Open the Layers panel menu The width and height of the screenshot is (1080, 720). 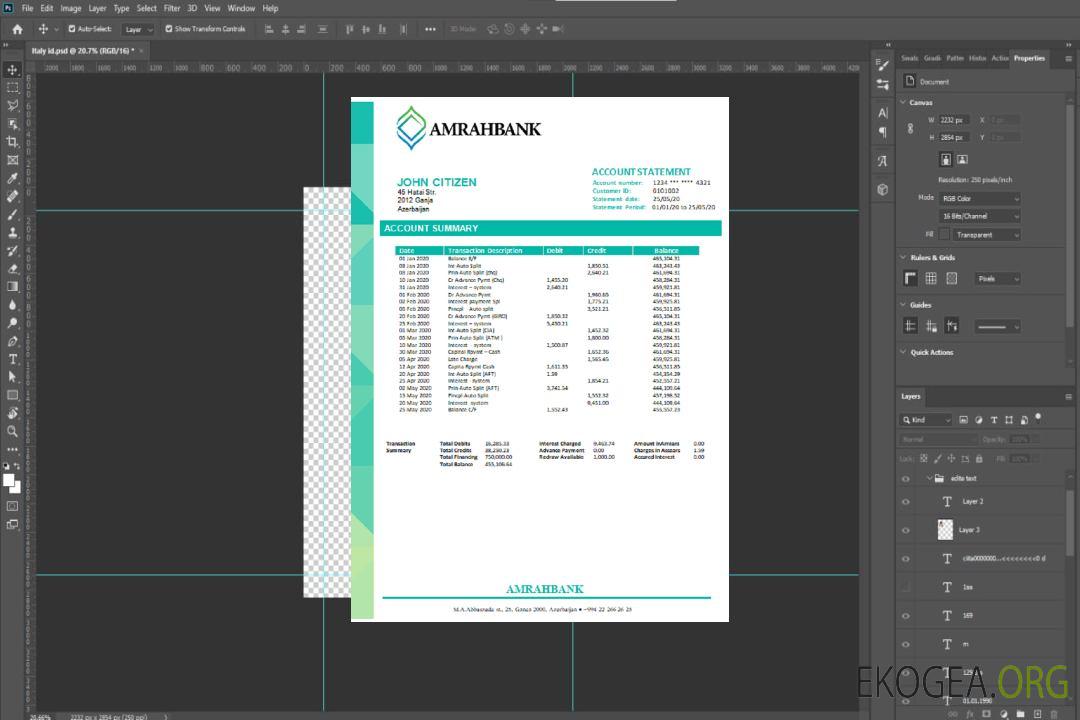pyautogui.click(x=1068, y=397)
